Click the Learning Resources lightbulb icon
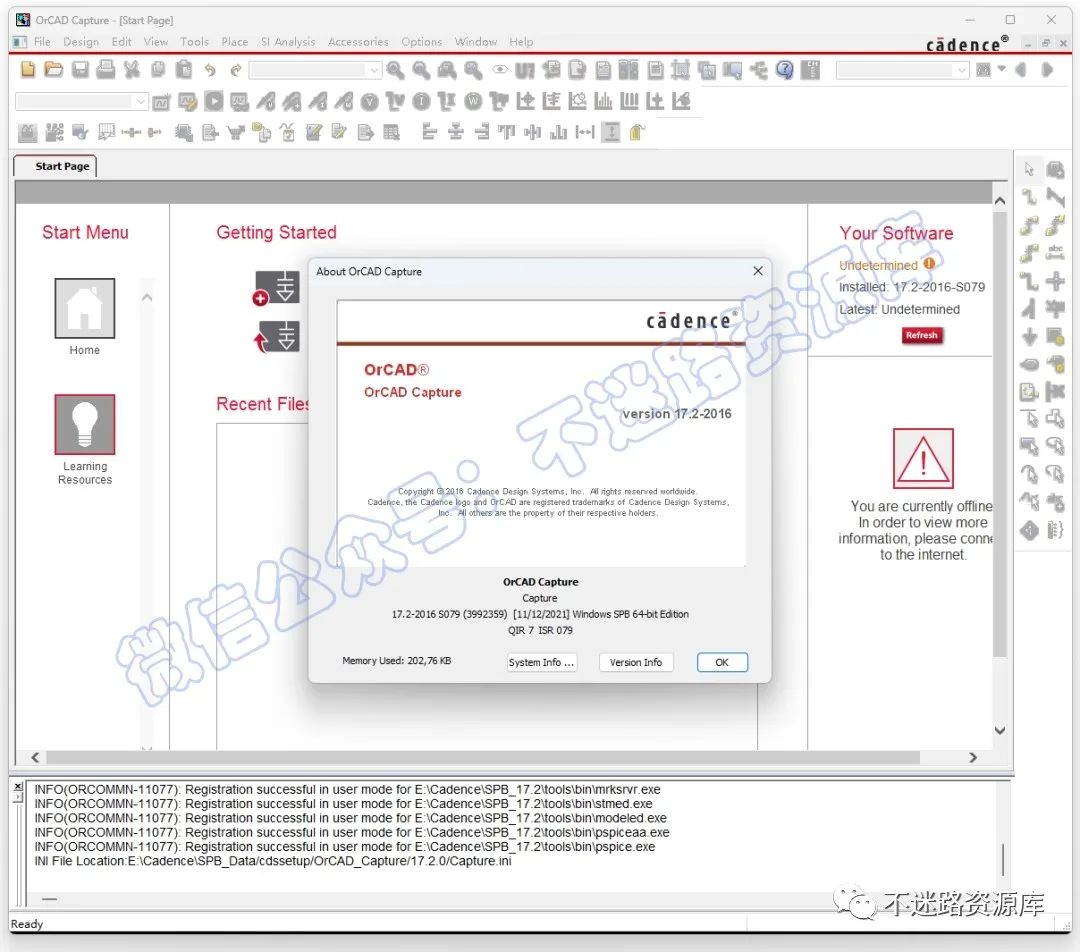 click(85, 424)
